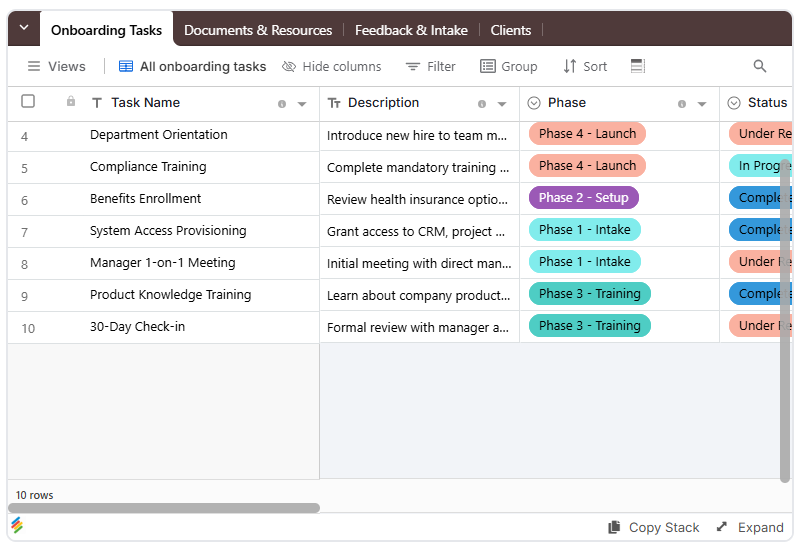Click the row height icon
Screen dimensions: 804x553
(x=637, y=66)
